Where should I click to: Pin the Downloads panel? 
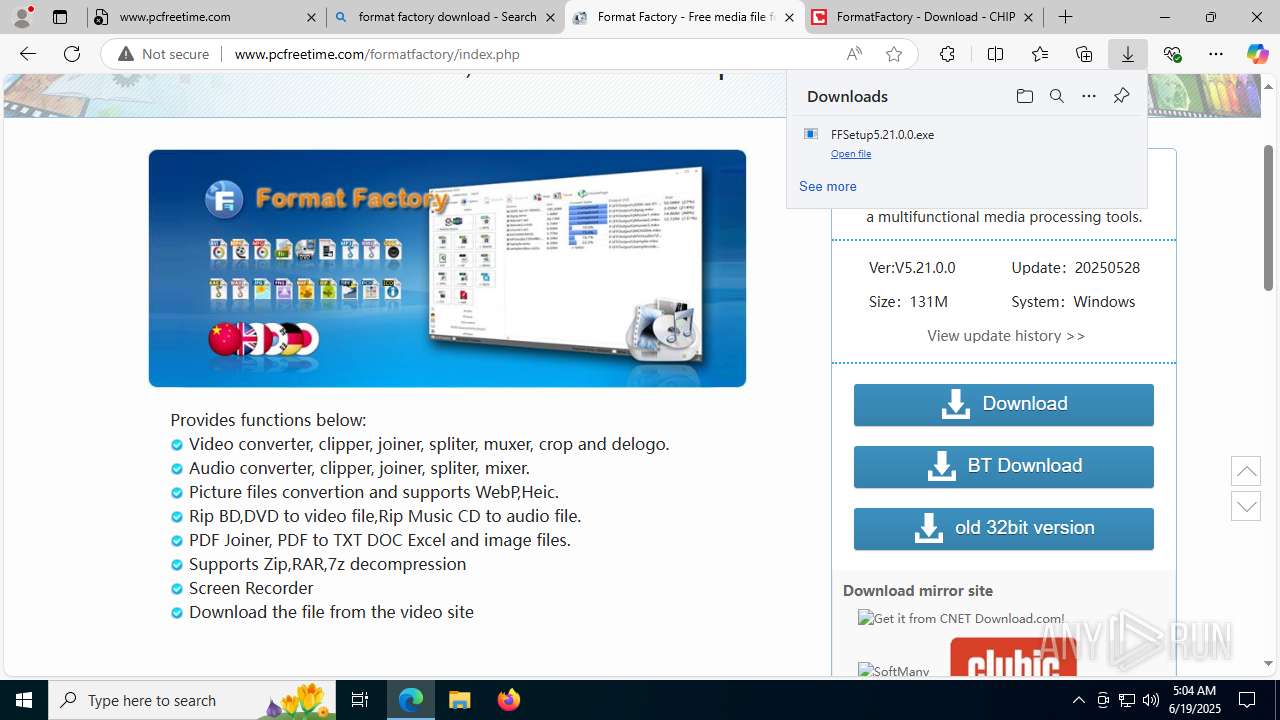pos(1121,96)
